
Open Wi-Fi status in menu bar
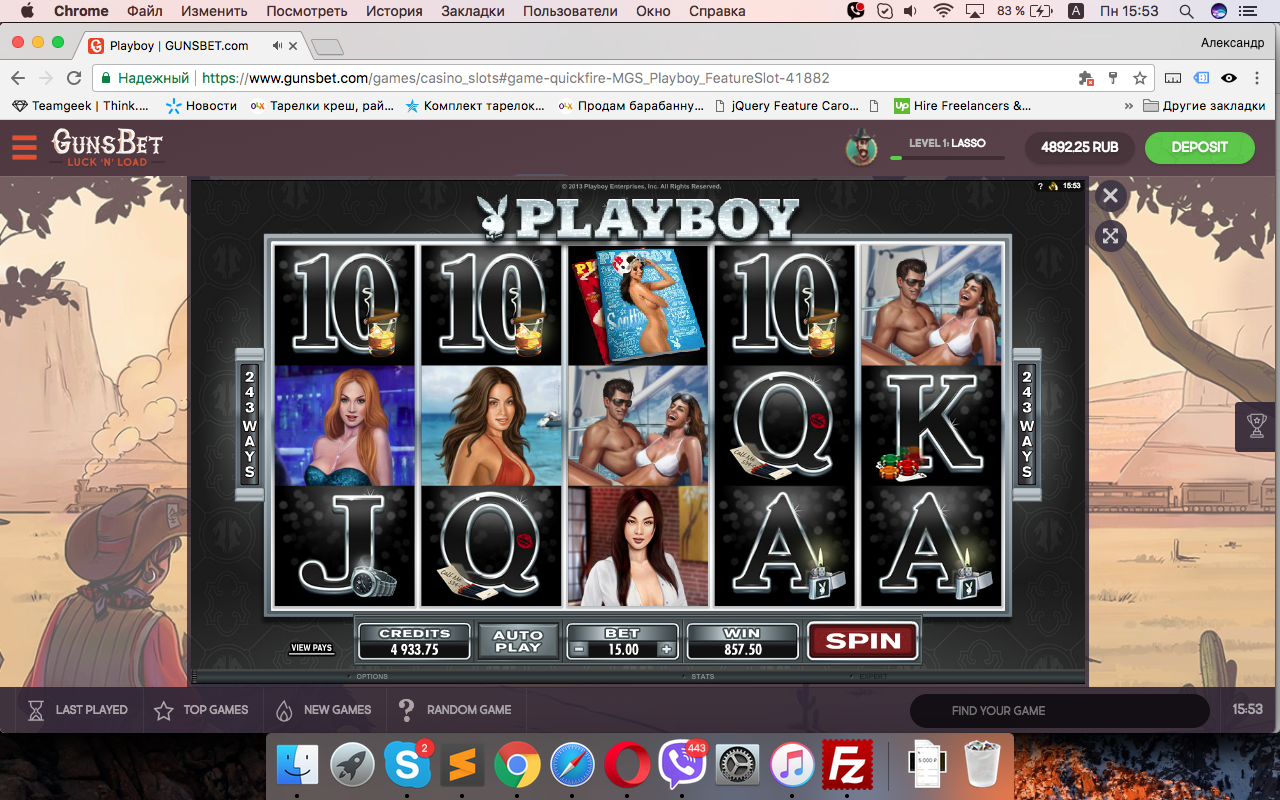tap(943, 11)
